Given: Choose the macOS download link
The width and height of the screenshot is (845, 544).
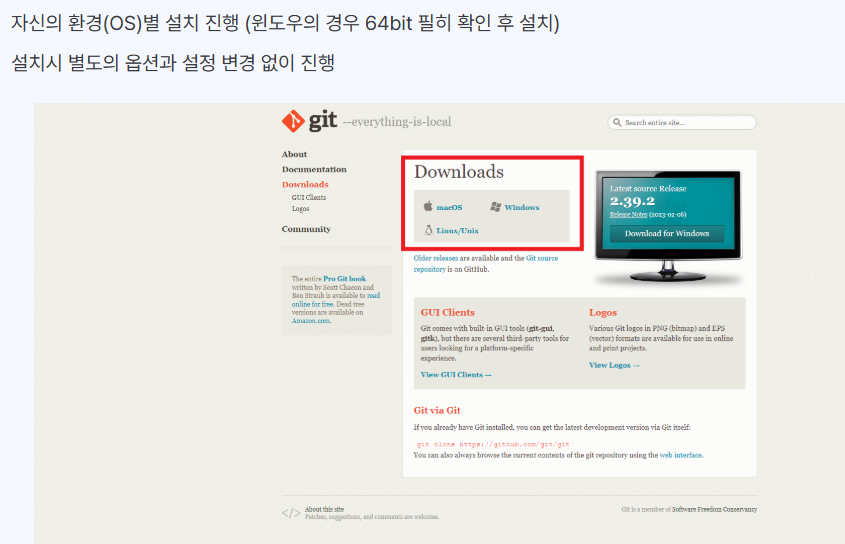Looking at the screenshot, I should 449,207.
